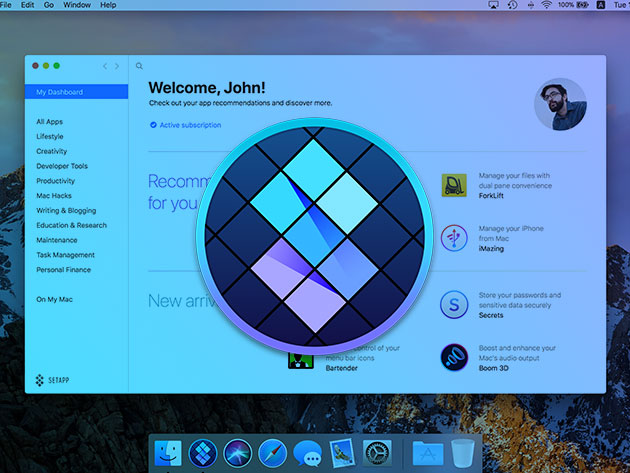Screen dimensions: 630x473
Task: Go forward with the right chevron
Action: click(117, 66)
